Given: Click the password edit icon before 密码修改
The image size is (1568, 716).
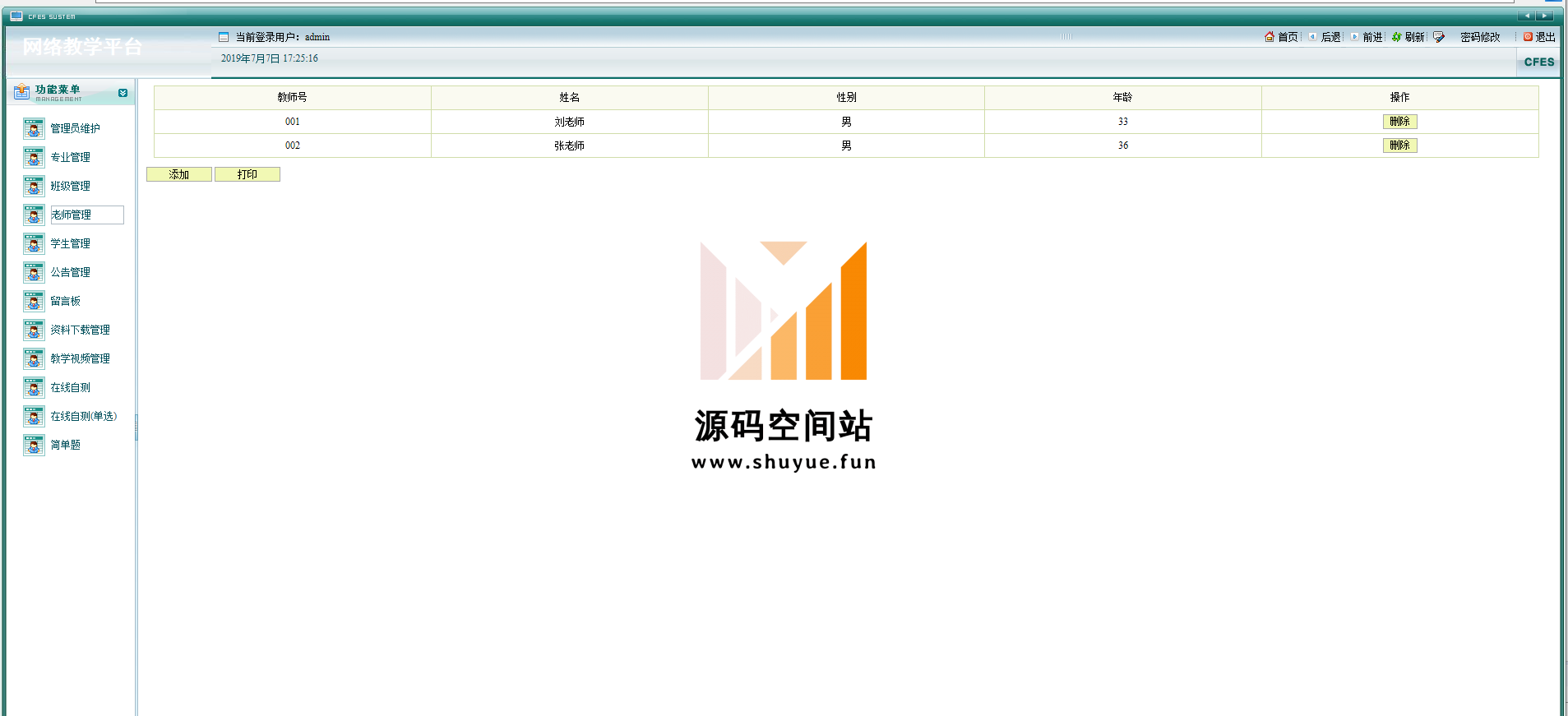Looking at the screenshot, I should pos(1439,37).
